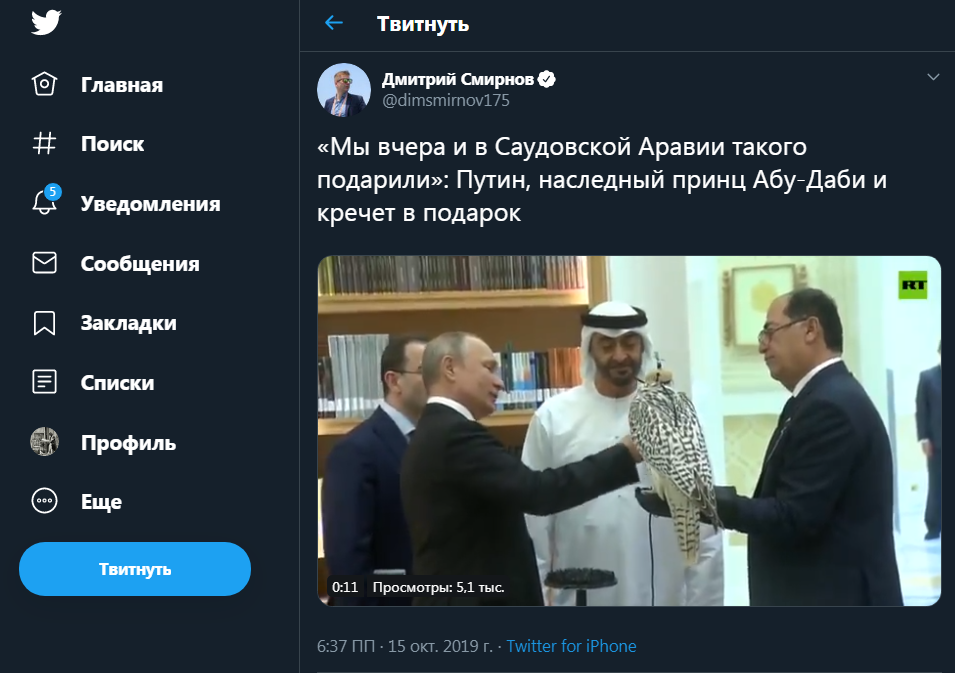Click the Twitter bird logo
The image size is (955, 673).
point(46,24)
